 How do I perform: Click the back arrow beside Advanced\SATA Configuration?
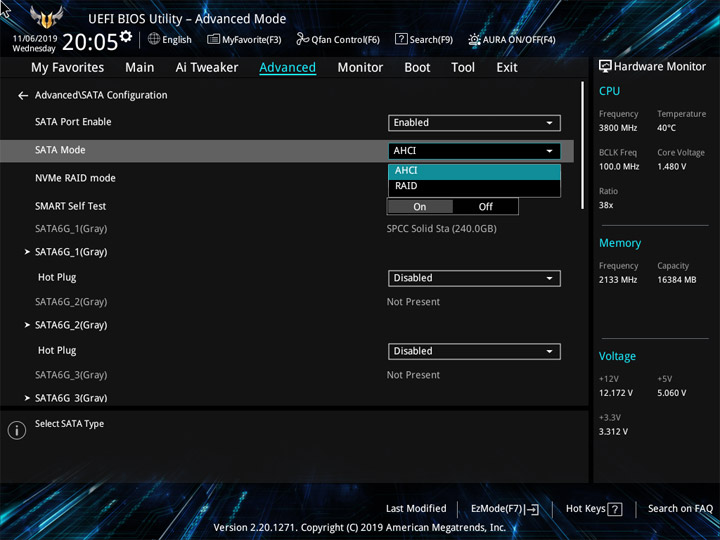(23, 96)
